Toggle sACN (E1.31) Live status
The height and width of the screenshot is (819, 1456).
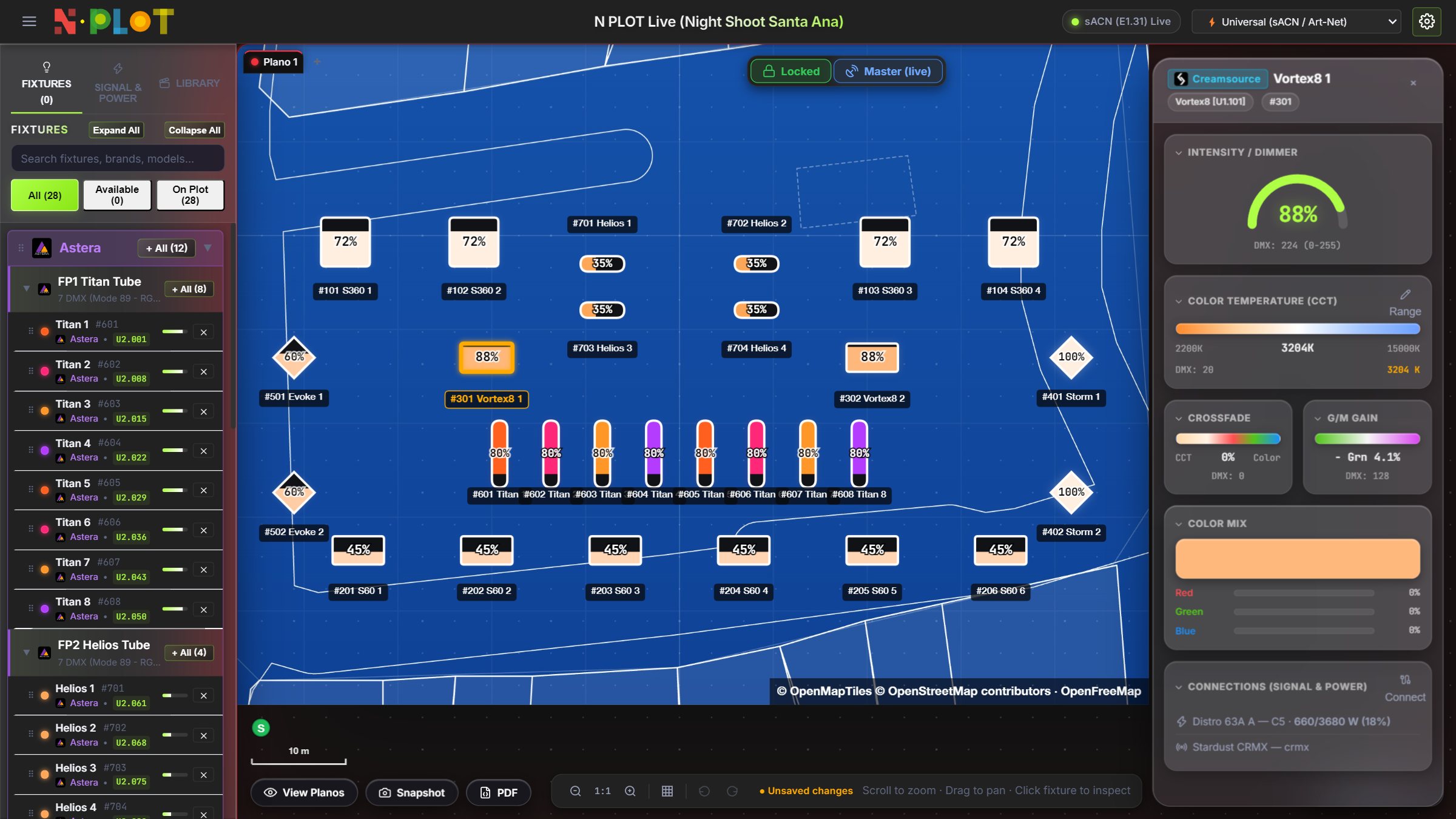pos(1121,22)
